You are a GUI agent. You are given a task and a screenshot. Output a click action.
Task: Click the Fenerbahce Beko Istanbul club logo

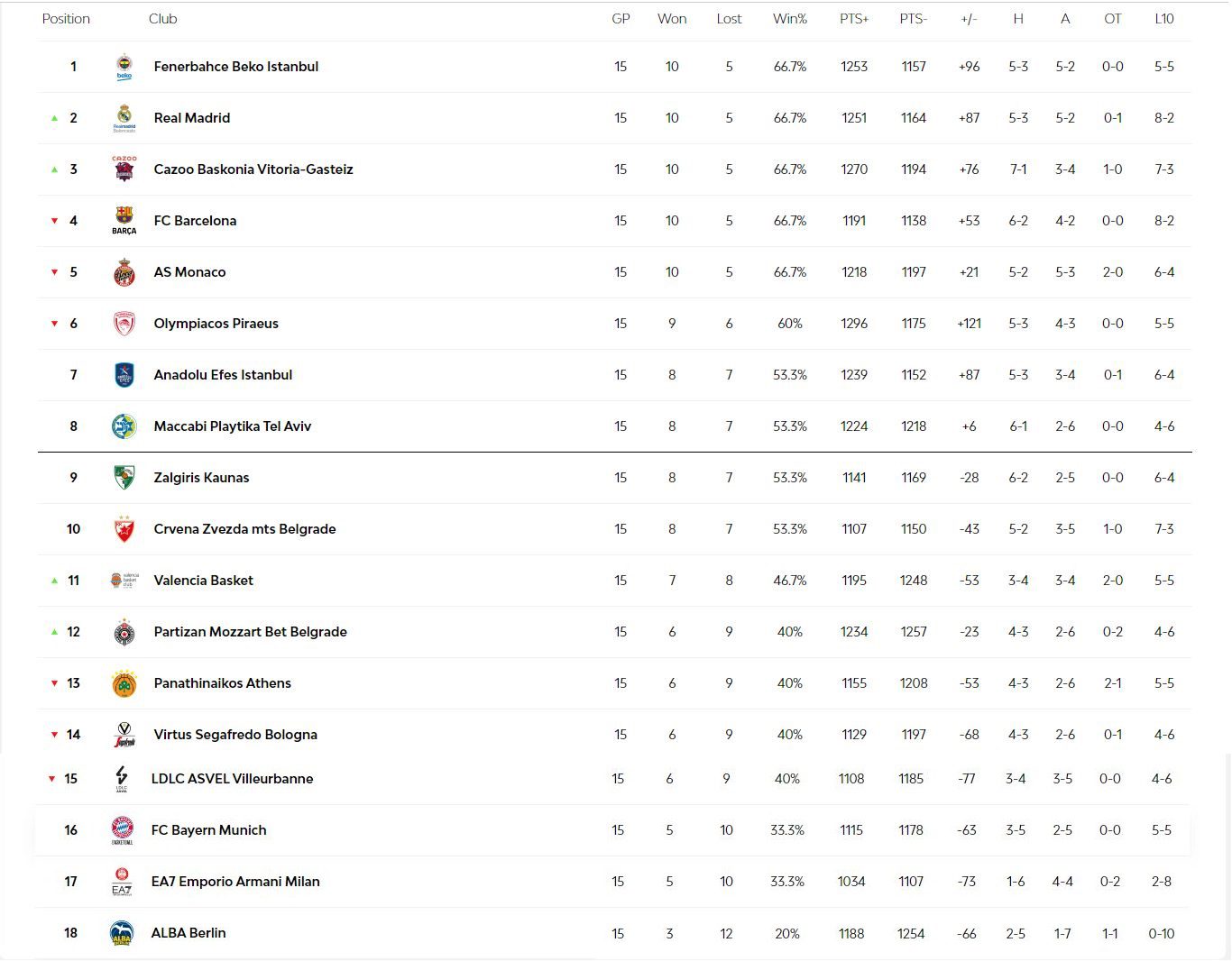(x=124, y=67)
